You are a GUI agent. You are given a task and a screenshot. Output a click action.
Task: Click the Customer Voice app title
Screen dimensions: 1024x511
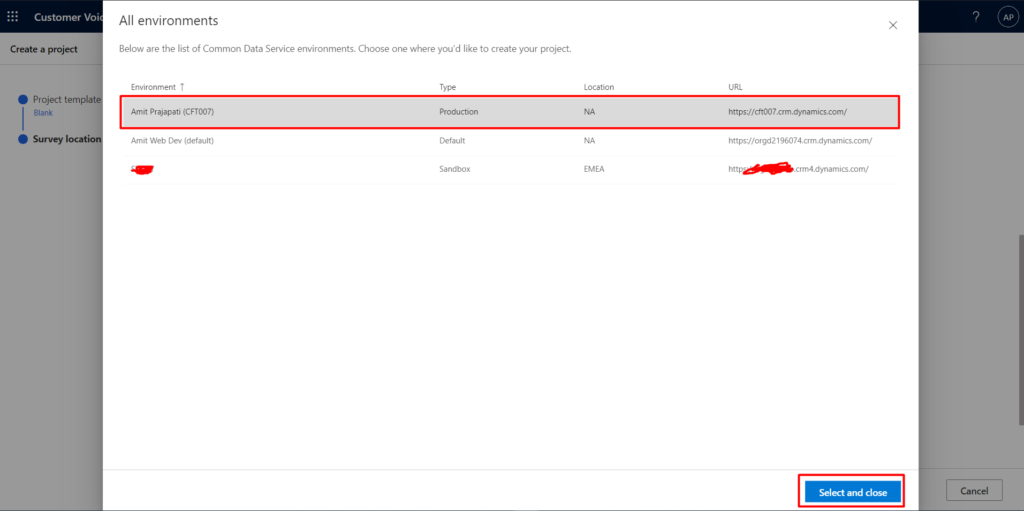coord(68,17)
